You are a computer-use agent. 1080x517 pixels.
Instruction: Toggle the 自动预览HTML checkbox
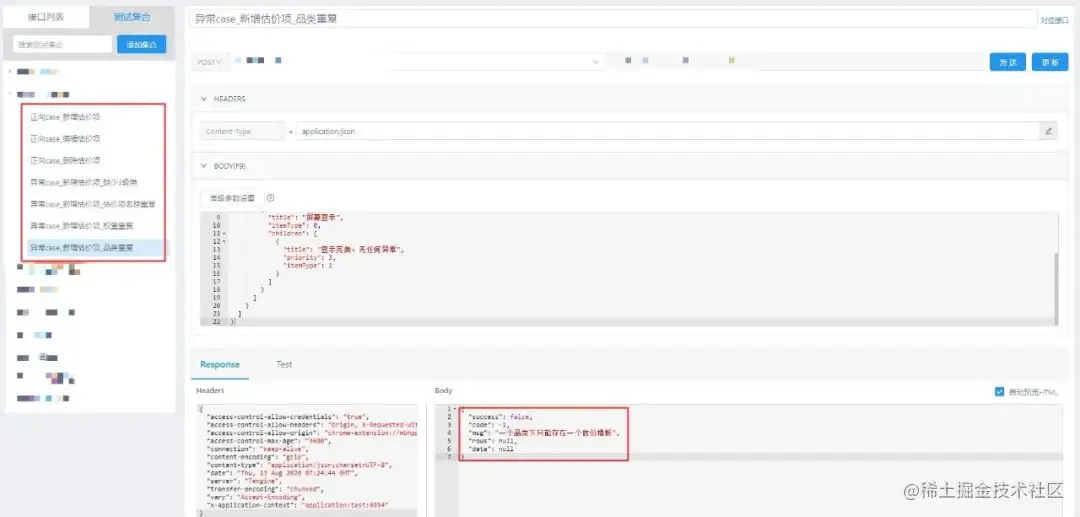(x=999, y=392)
